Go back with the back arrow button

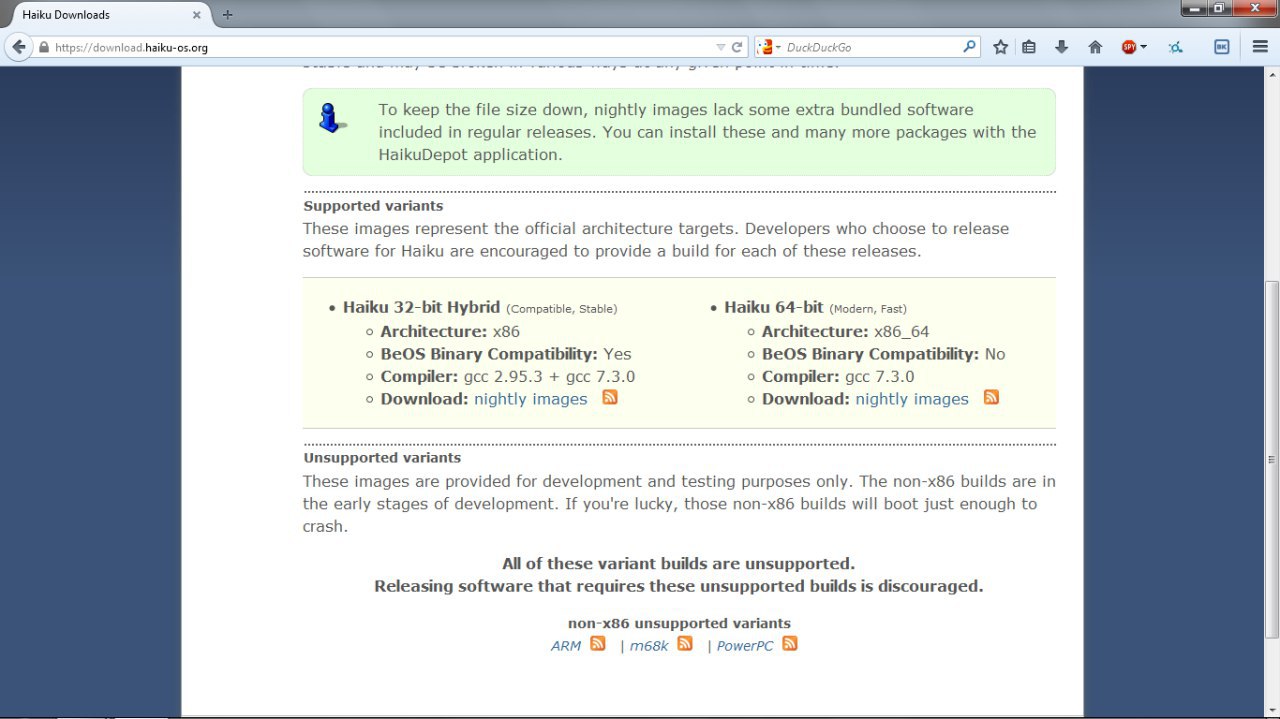[x=18, y=47]
